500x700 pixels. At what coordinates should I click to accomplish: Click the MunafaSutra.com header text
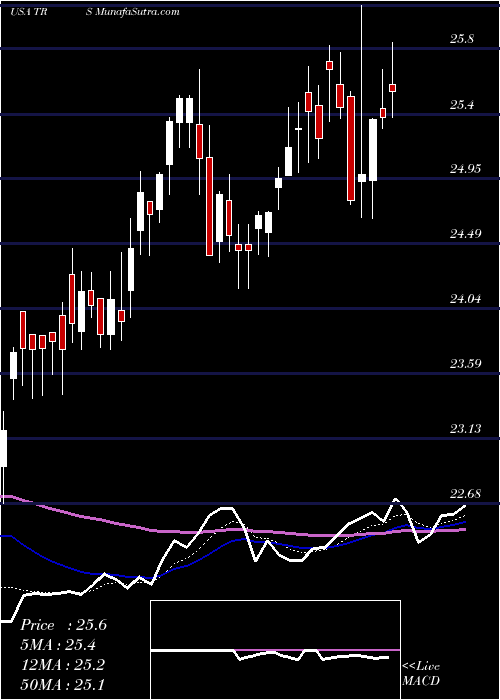pyautogui.click(x=136, y=12)
